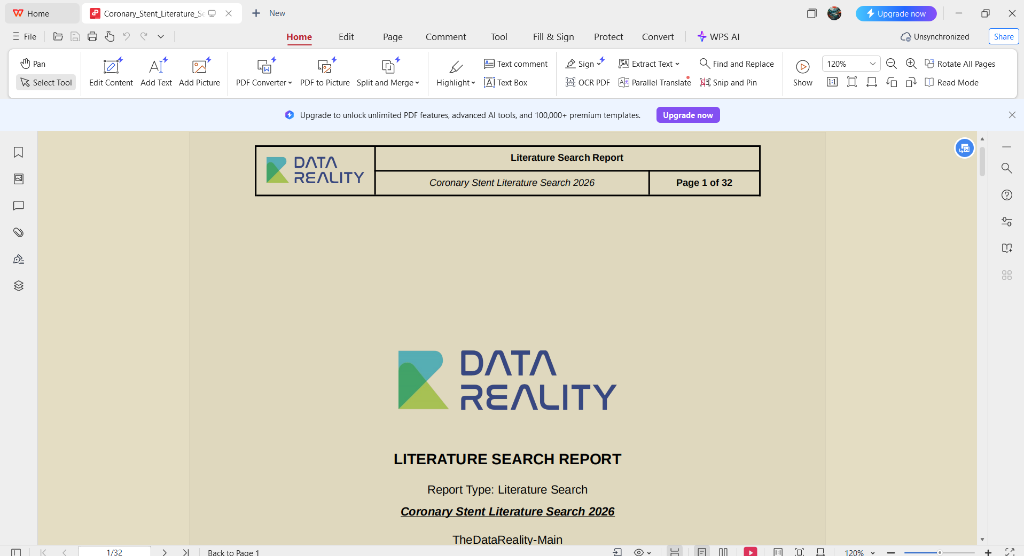Open the Fill & Sign tab

[553, 37]
